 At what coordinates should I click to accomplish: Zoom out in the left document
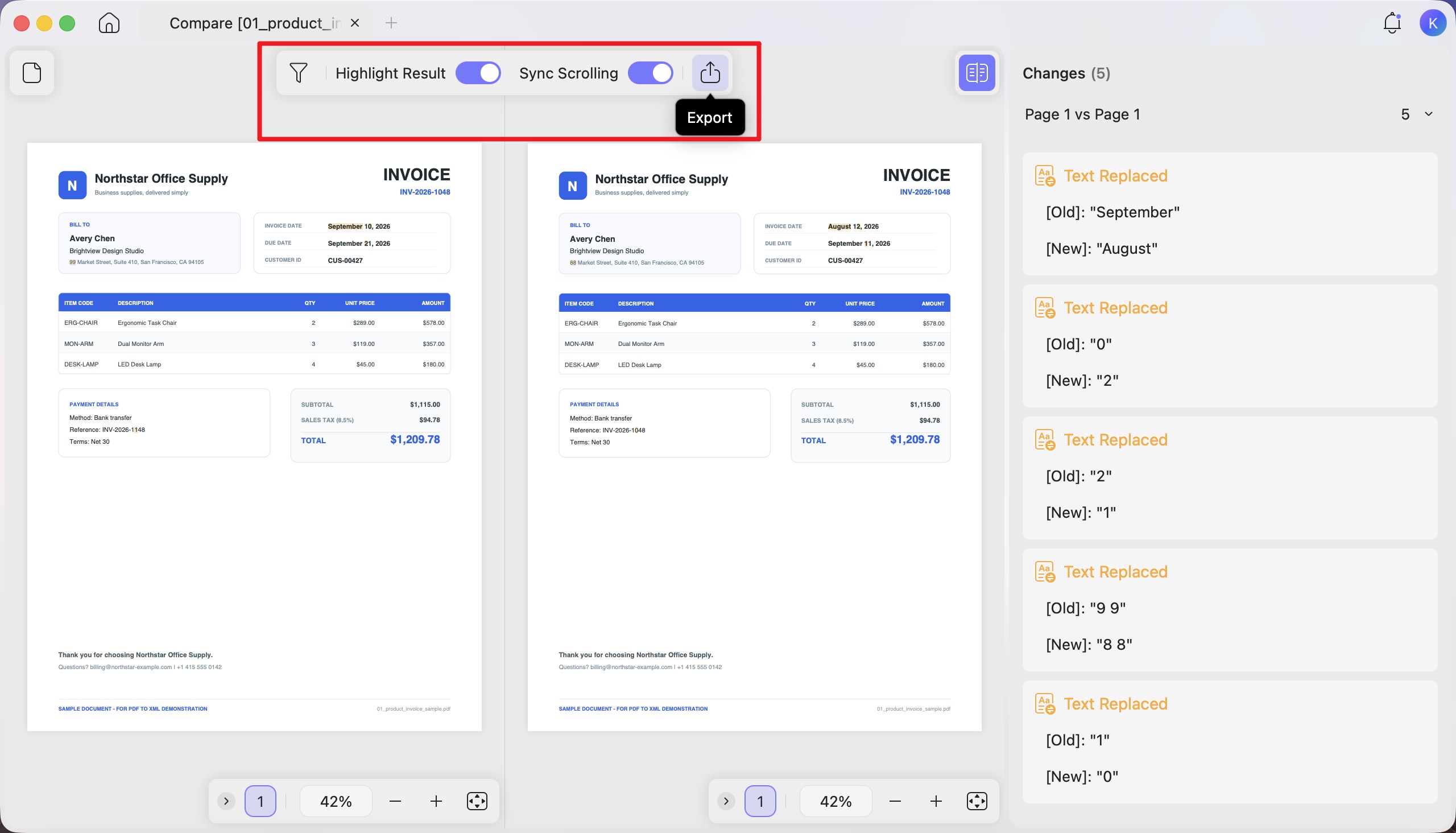click(395, 801)
